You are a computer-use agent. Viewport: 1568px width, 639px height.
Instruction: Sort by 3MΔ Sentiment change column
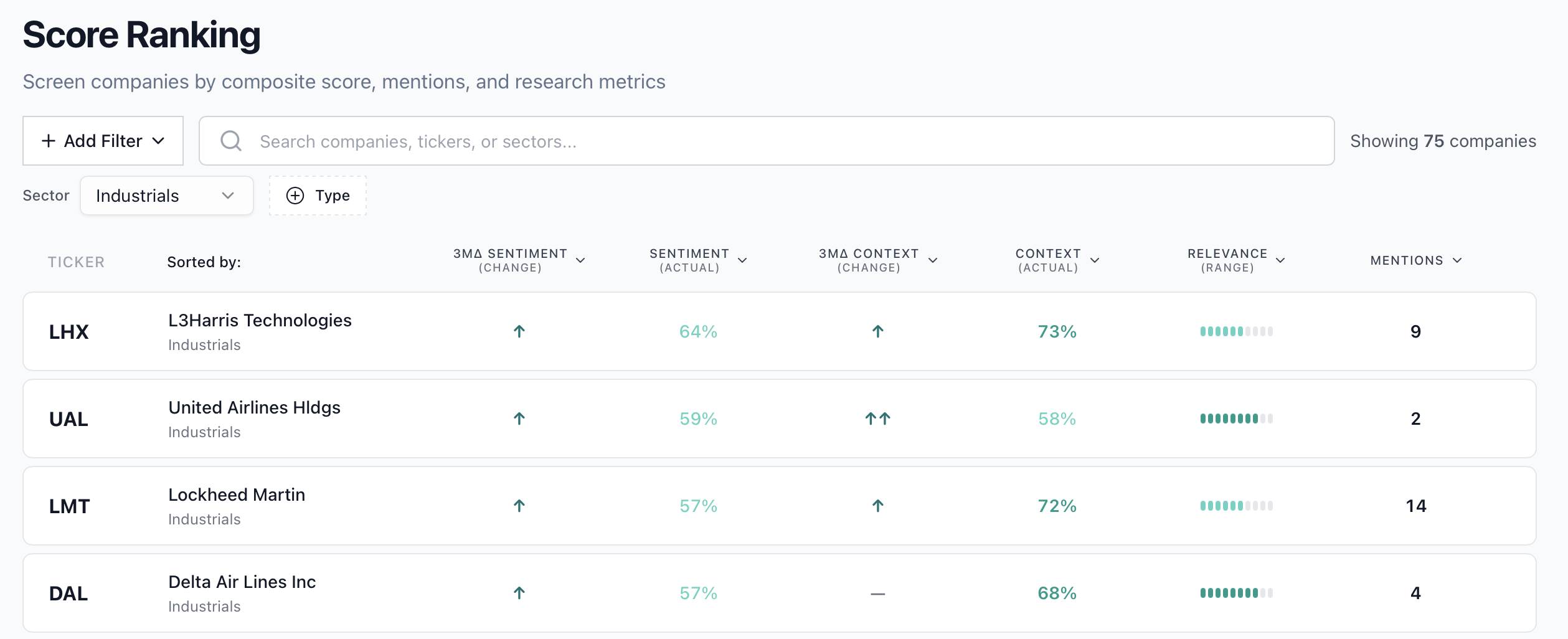[519, 260]
